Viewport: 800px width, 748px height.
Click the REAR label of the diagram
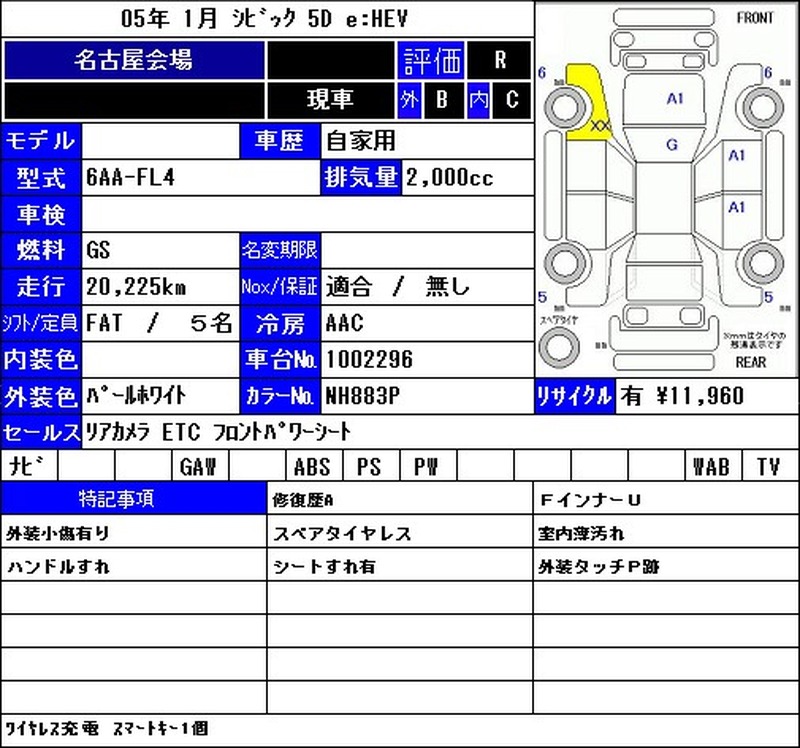(x=751, y=362)
